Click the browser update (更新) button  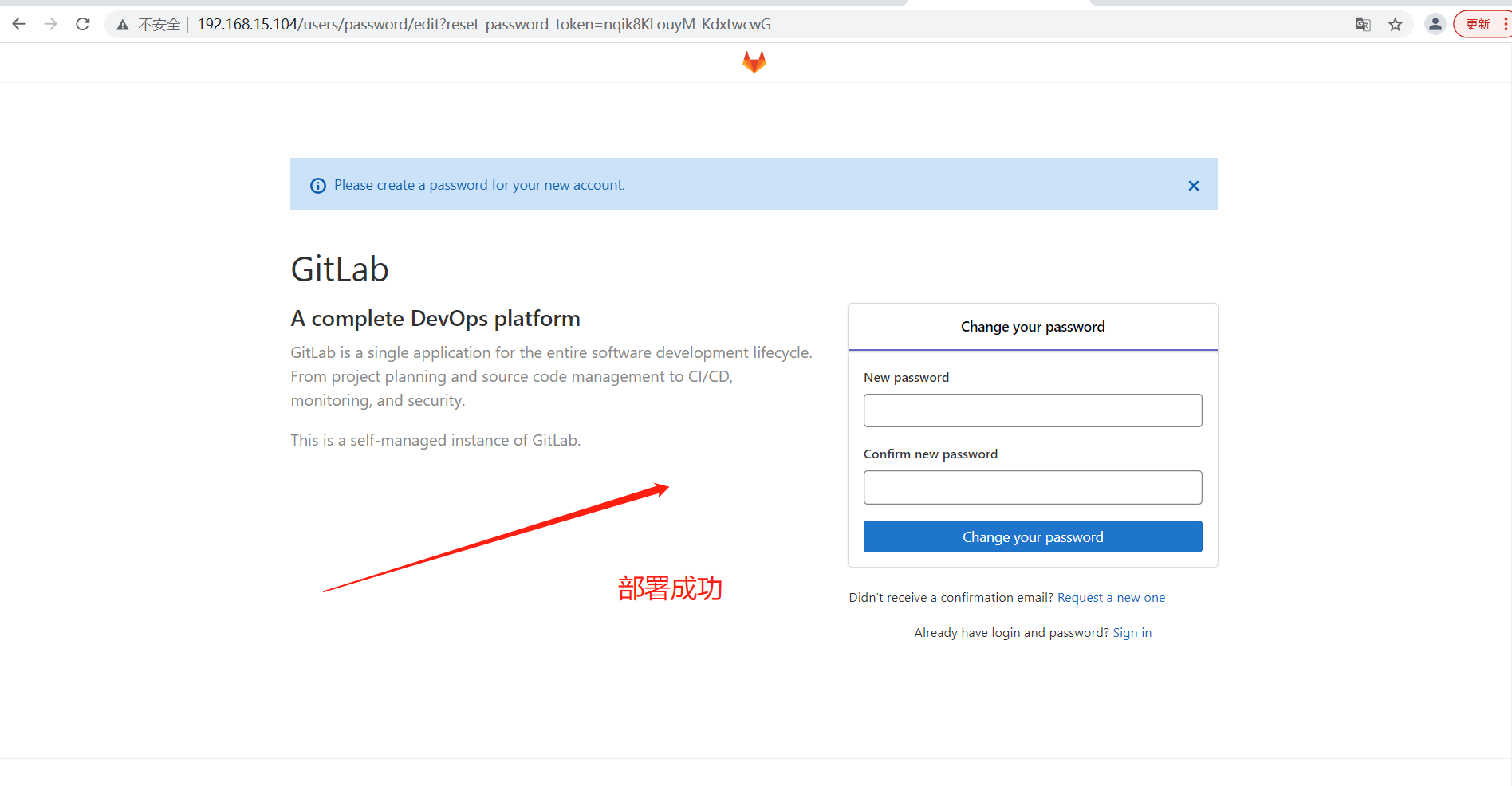pos(1482,24)
